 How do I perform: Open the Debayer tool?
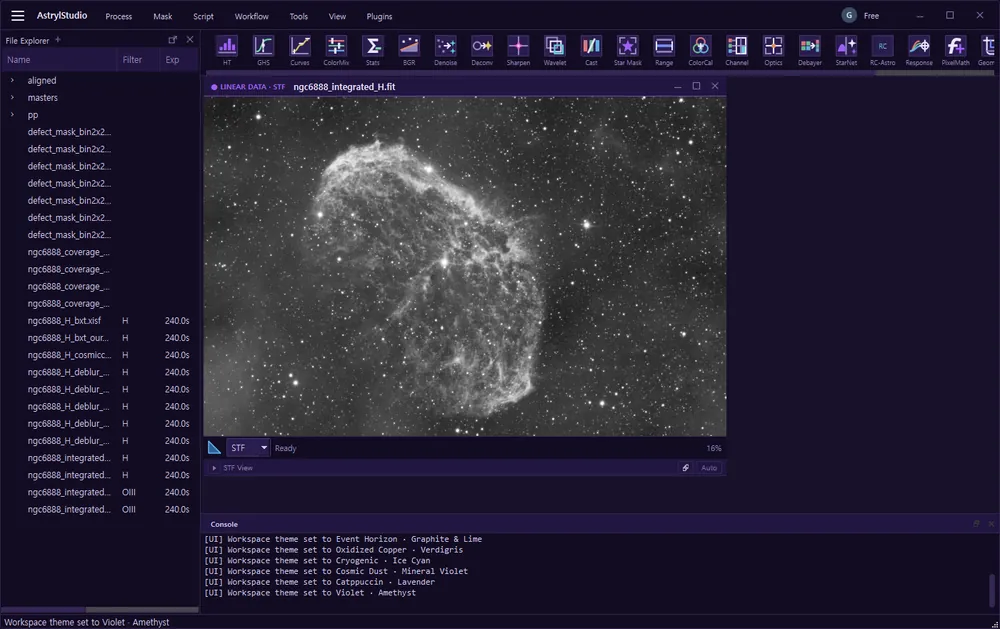(x=809, y=50)
